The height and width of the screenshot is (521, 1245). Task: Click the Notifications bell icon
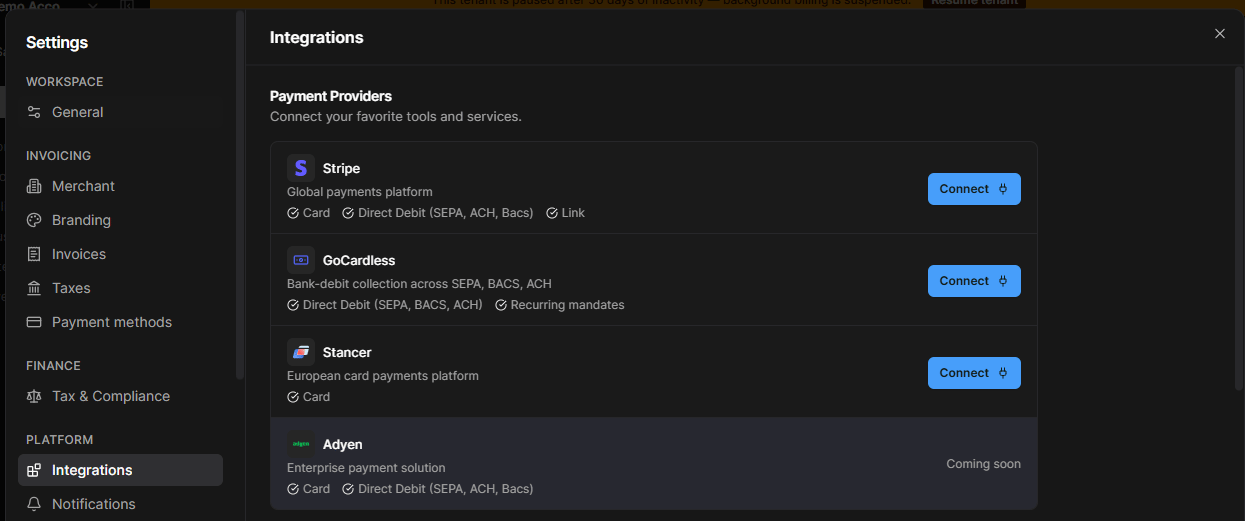click(34, 504)
